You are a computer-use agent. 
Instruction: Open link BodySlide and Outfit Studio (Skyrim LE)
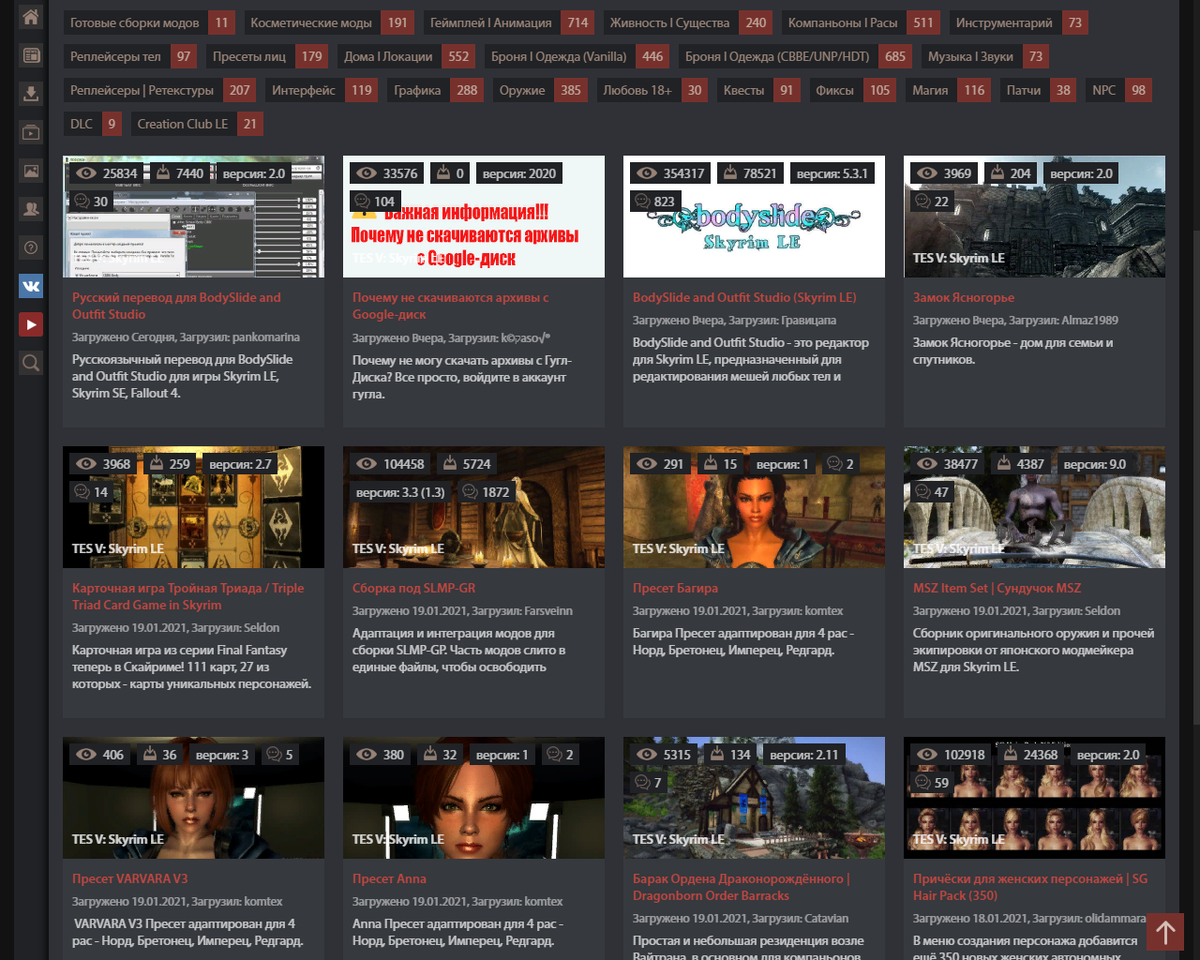745,298
